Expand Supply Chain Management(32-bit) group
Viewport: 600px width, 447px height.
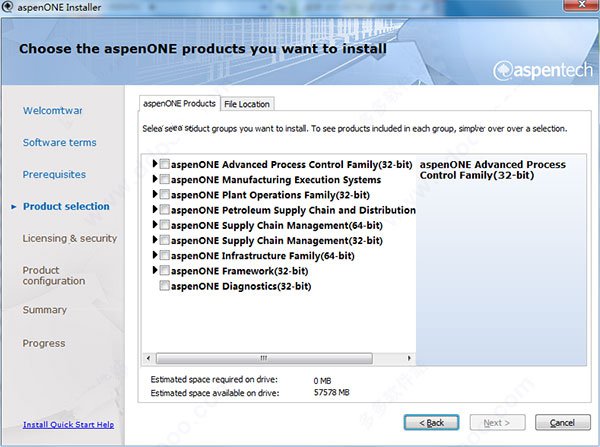click(155, 240)
